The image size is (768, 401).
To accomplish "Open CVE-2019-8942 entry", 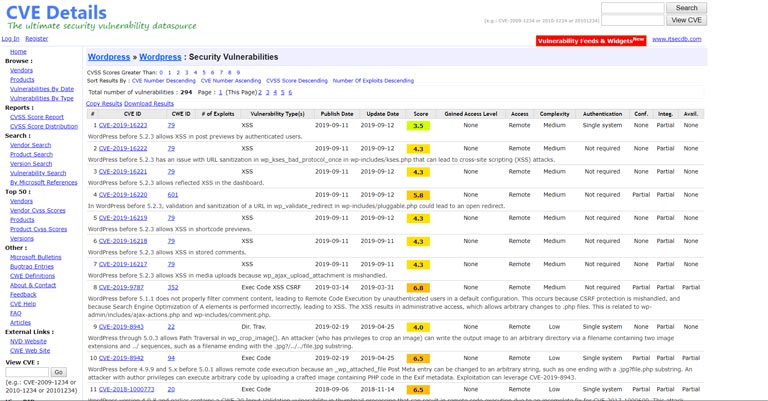I will [121, 358].
